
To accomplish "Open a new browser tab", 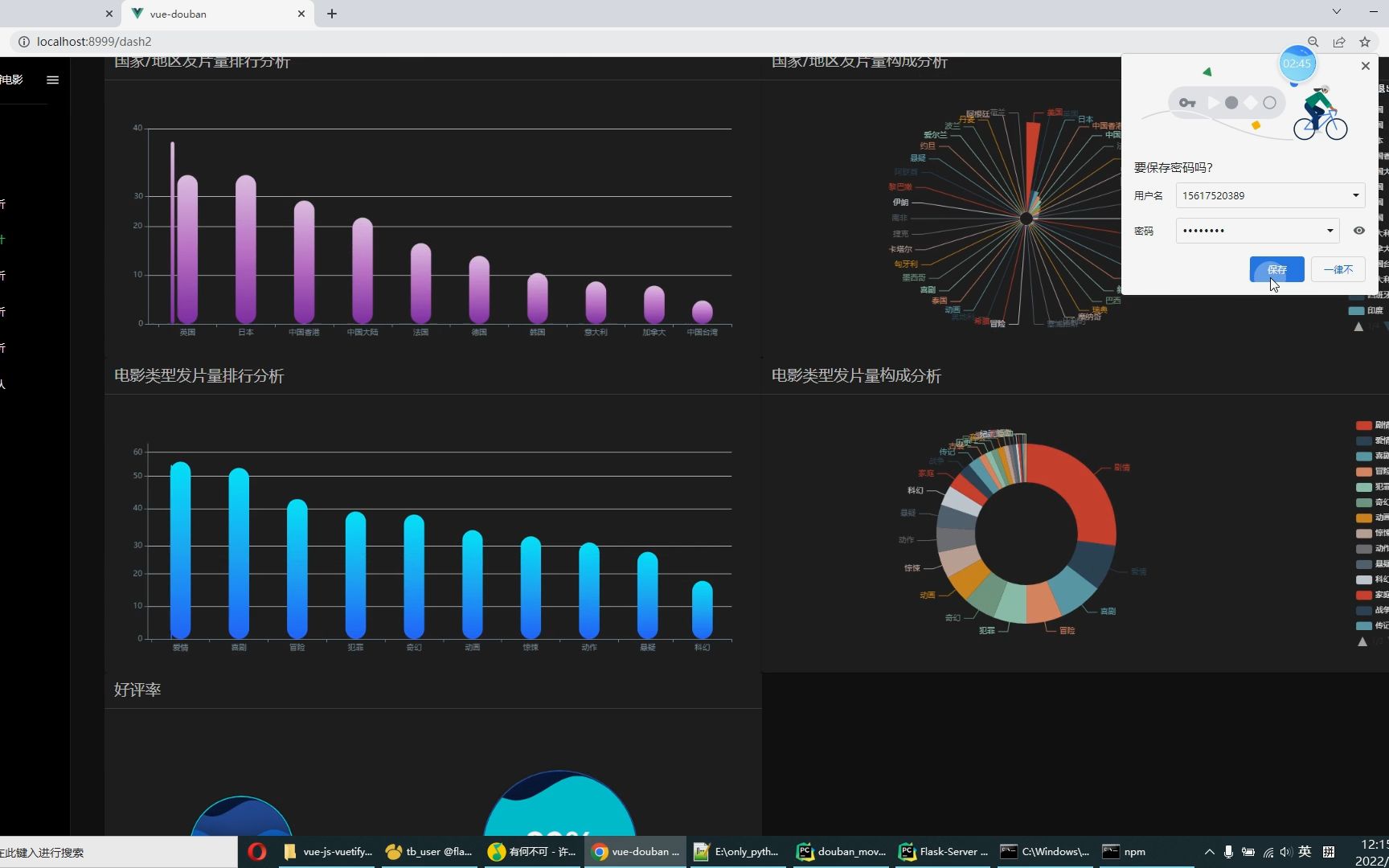I will tap(331, 14).
